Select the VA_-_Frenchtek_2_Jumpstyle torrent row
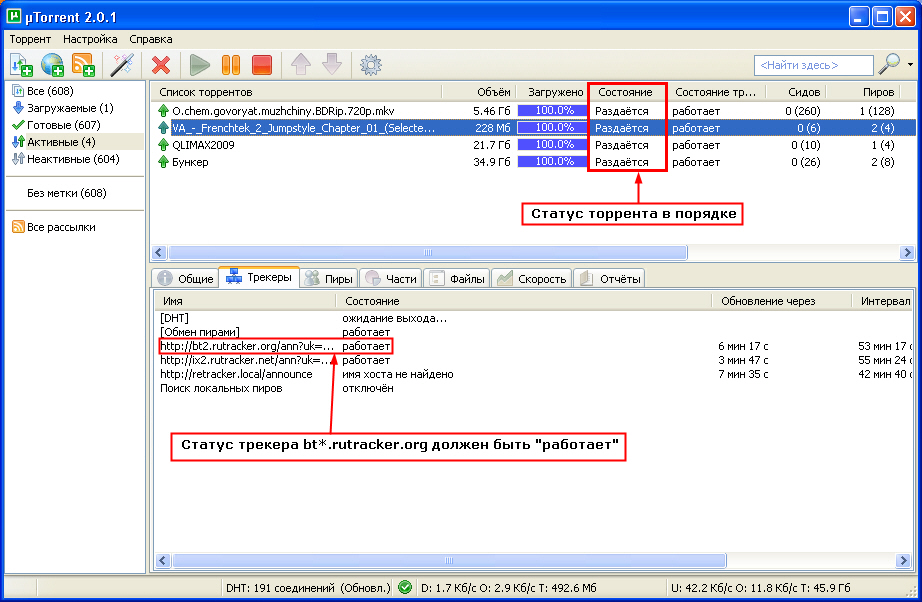Image resolution: width=922 pixels, height=602 pixels. [534, 128]
